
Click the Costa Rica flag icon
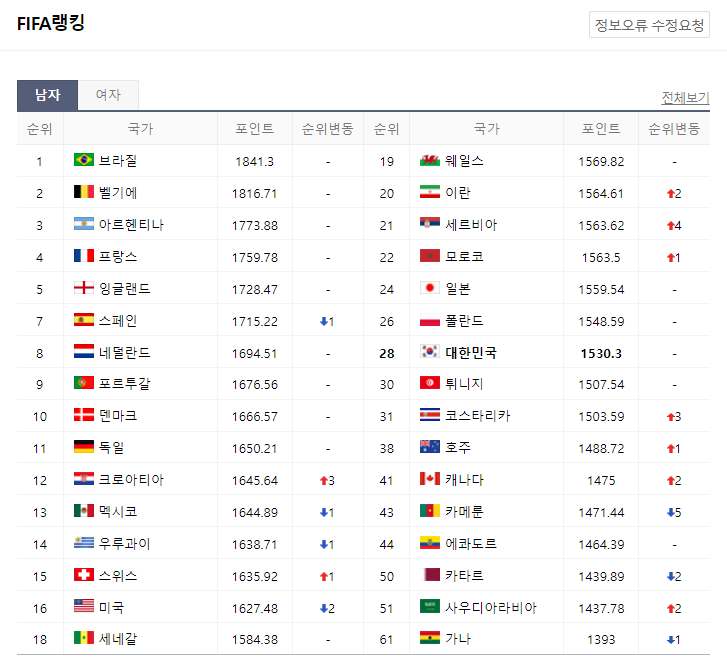pyautogui.click(x=430, y=415)
